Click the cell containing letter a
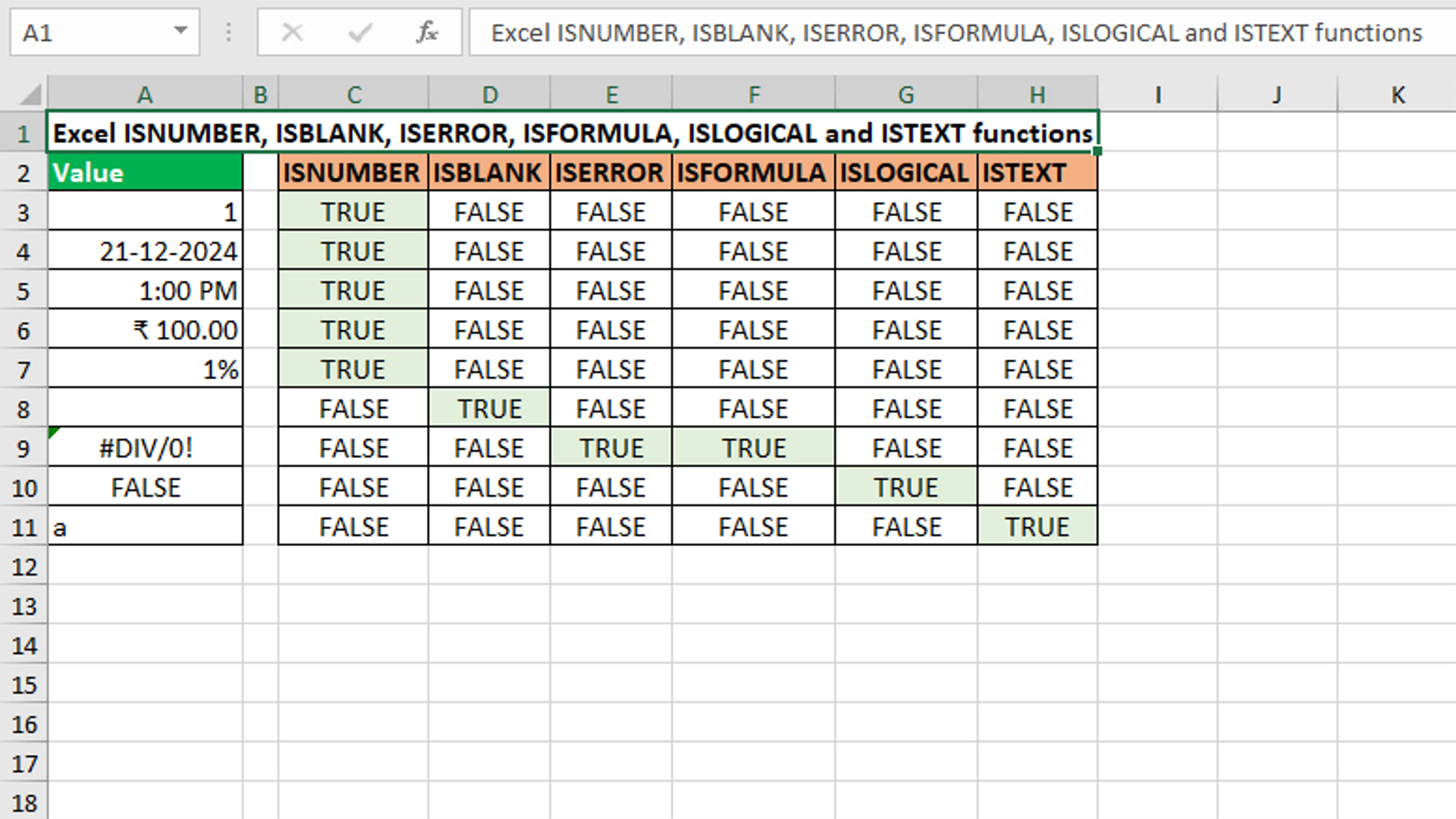The width and height of the screenshot is (1456, 819). point(145,527)
